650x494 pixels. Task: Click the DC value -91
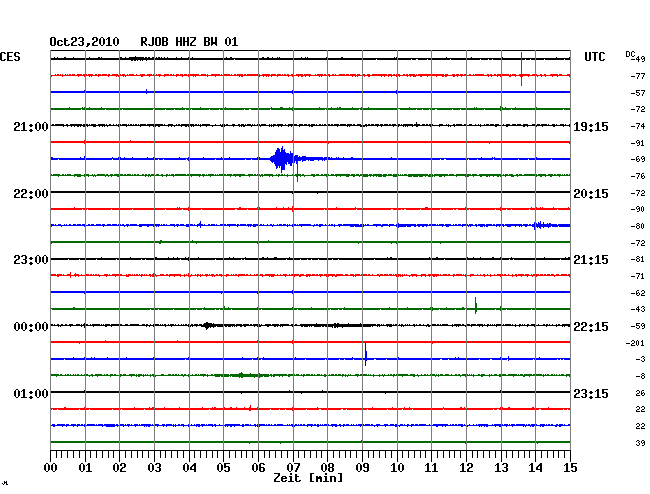(x=638, y=143)
